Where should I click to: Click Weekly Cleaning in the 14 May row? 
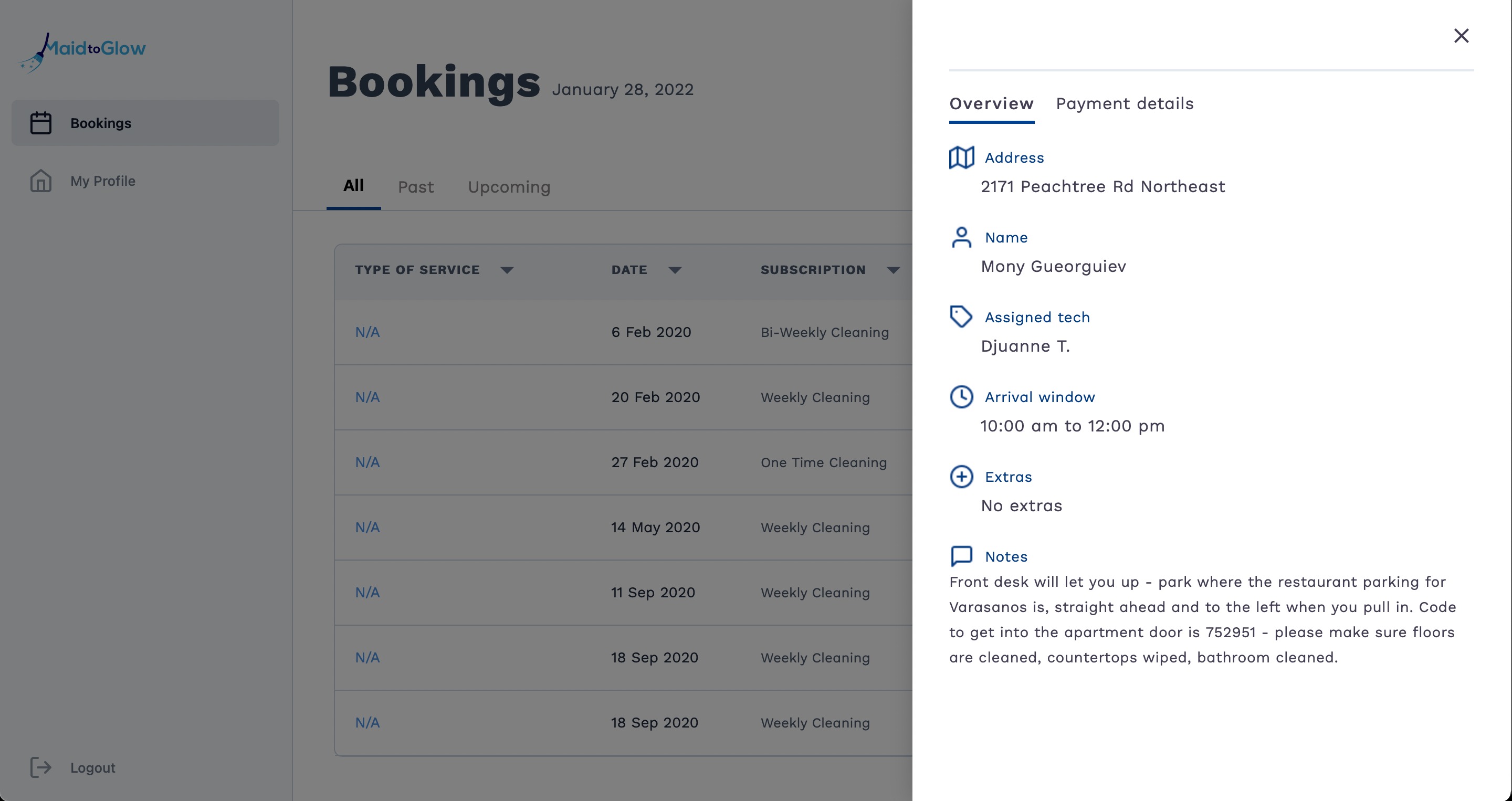pos(815,528)
